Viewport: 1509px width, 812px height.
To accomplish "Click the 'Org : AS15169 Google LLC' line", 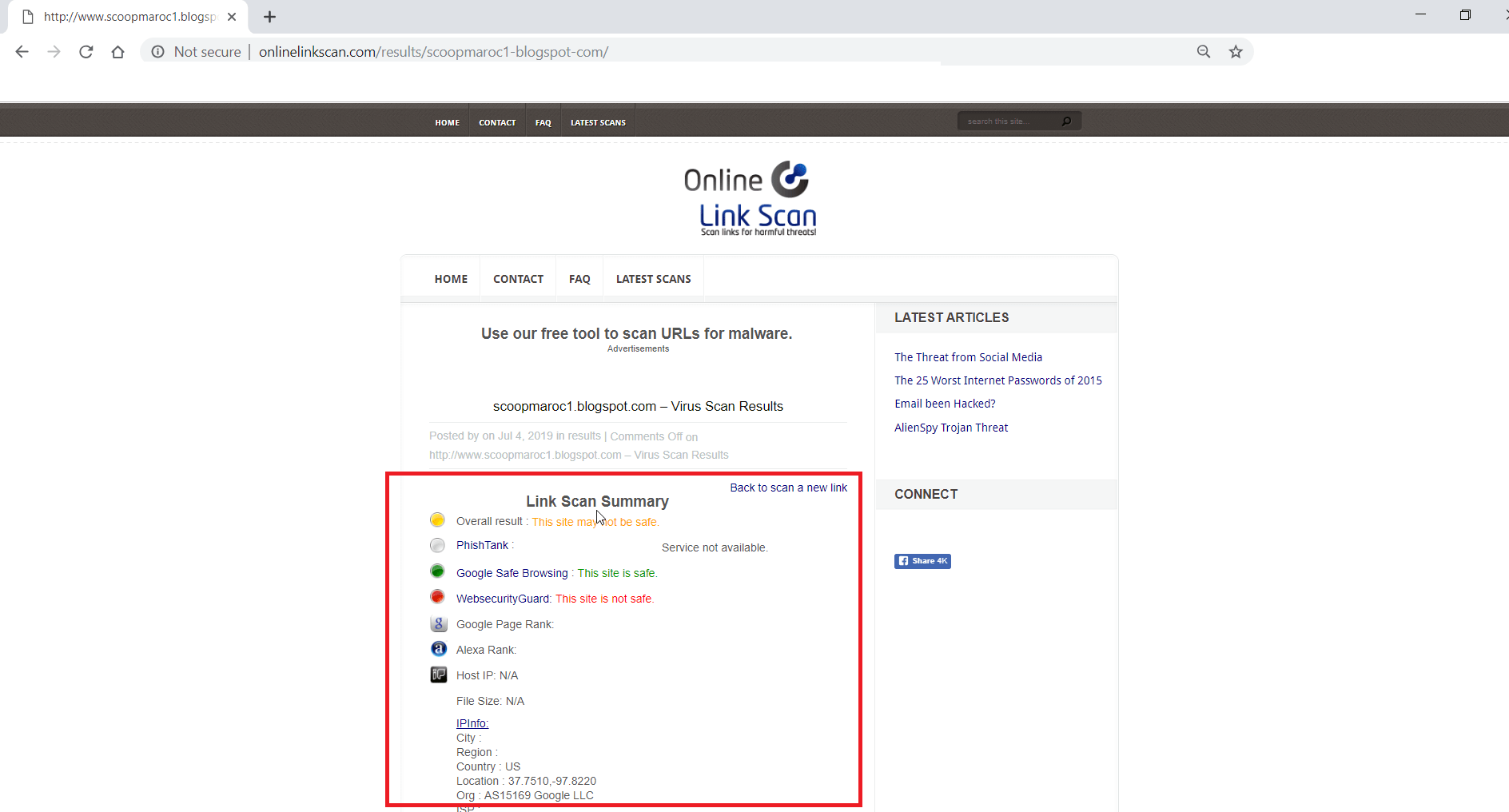I will click(525, 795).
